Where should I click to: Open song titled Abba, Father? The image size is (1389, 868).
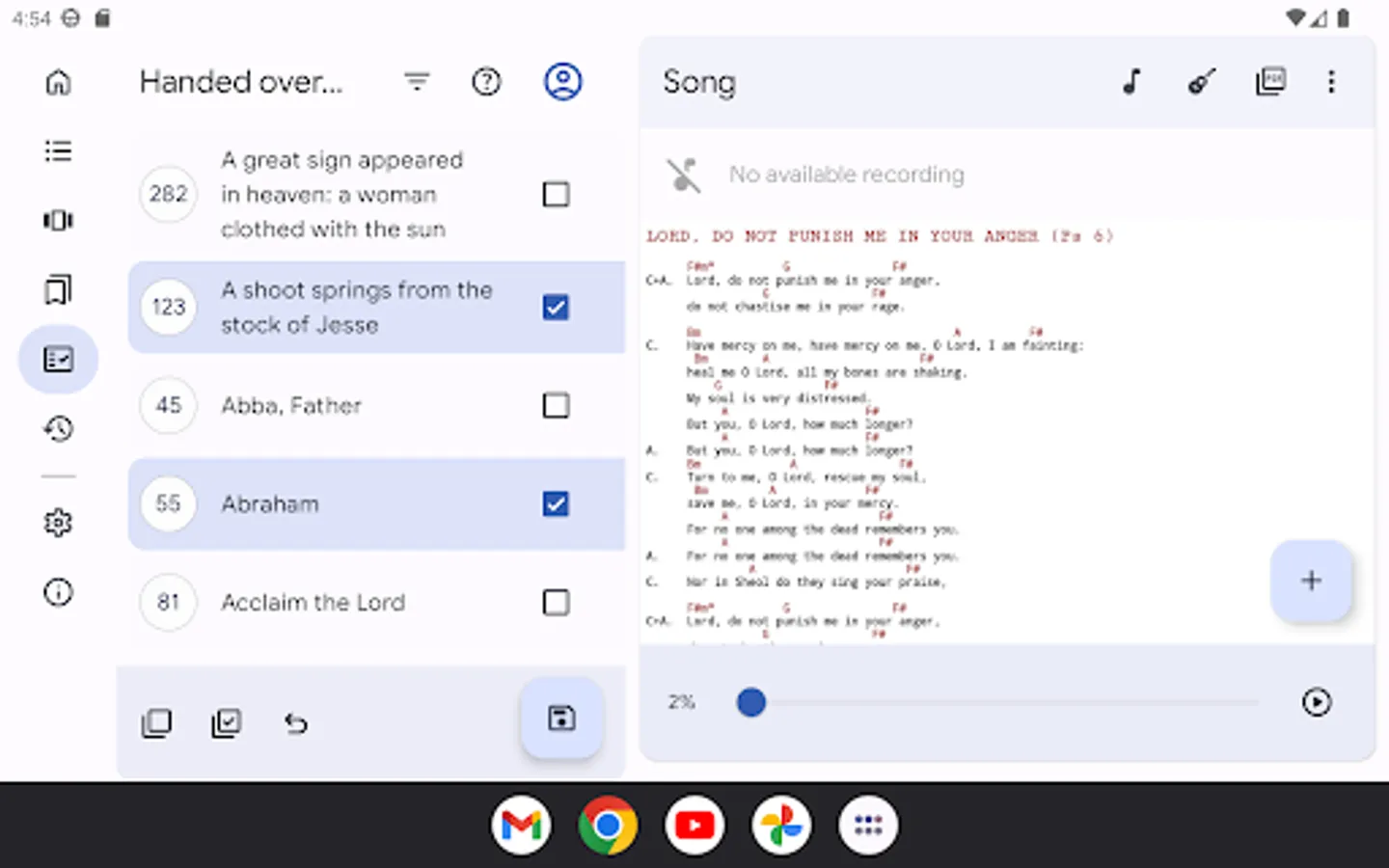[291, 406]
